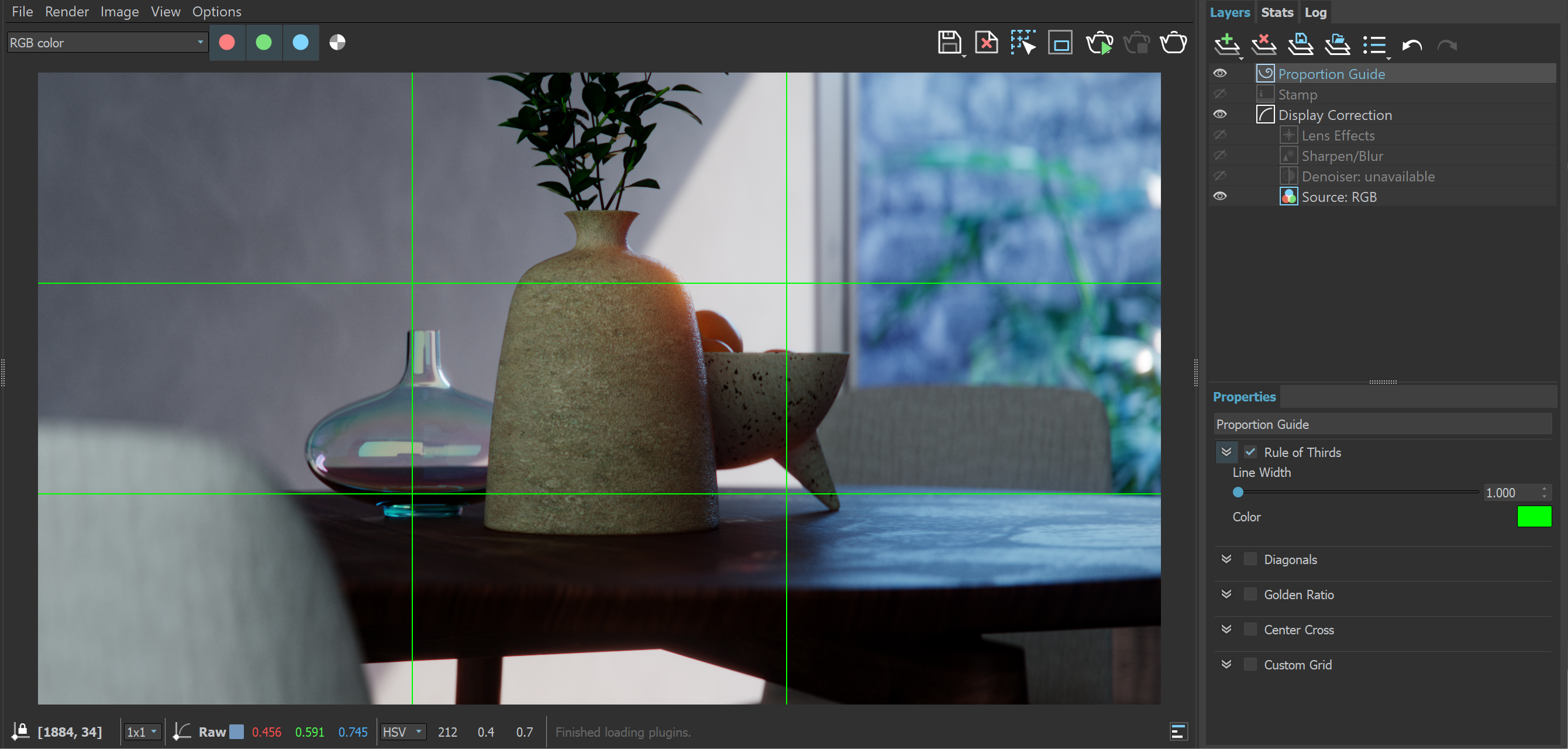The height and width of the screenshot is (749, 1568).
Task: Click the Line Width slider handle
Action: pos(1238,492)
